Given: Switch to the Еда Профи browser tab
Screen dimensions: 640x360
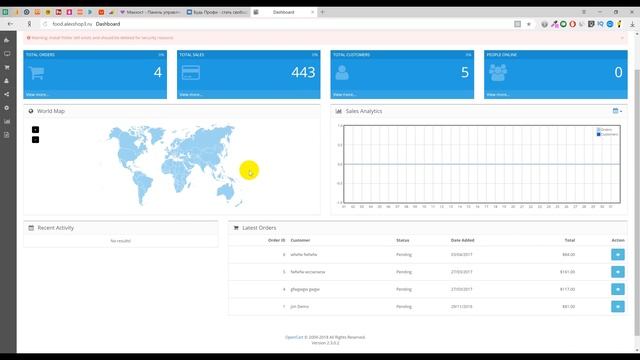Looking at the screenshot, I should click(217, 12).
